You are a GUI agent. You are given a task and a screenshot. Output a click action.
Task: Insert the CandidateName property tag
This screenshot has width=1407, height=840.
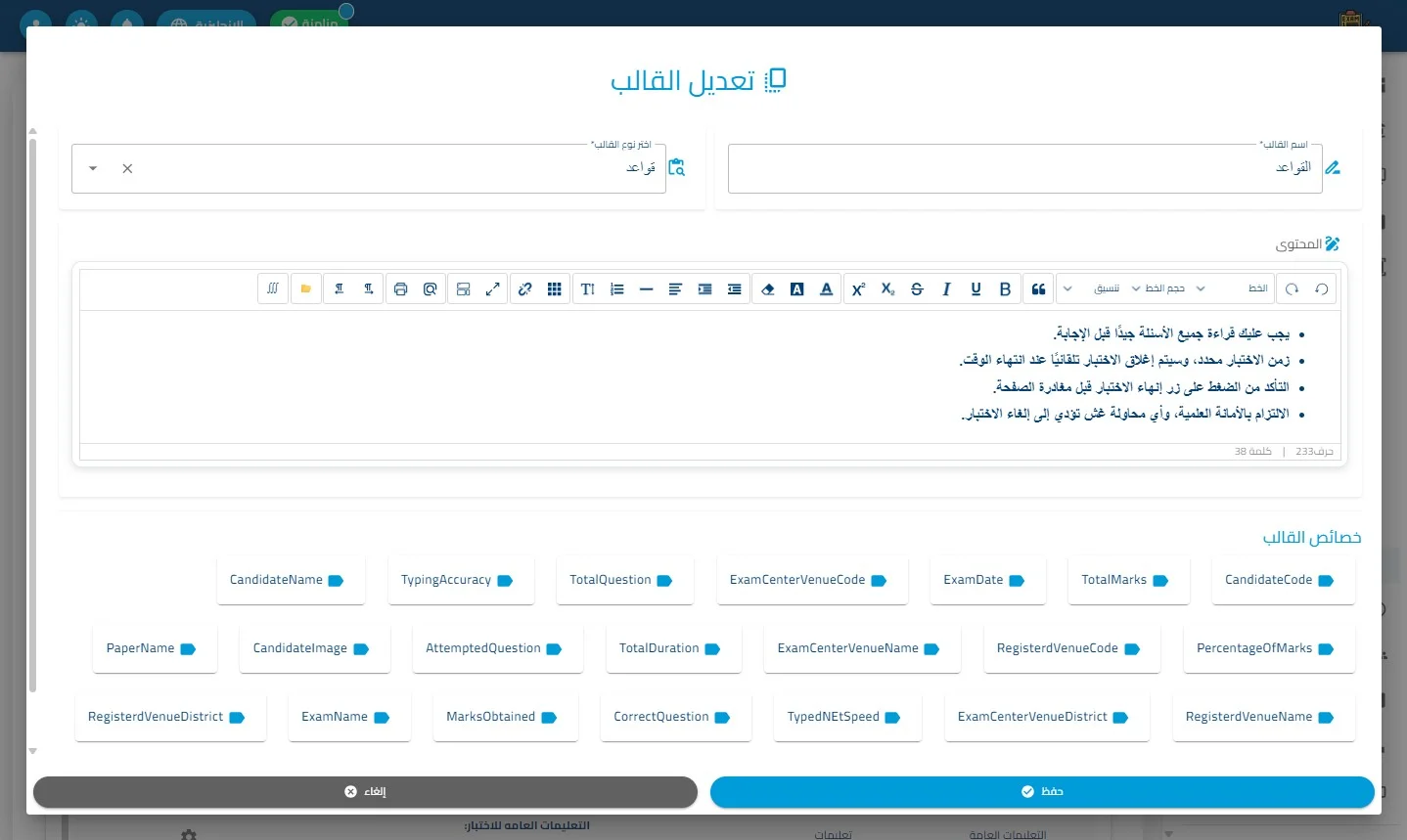pyautogui.click(x=292, y=581)
